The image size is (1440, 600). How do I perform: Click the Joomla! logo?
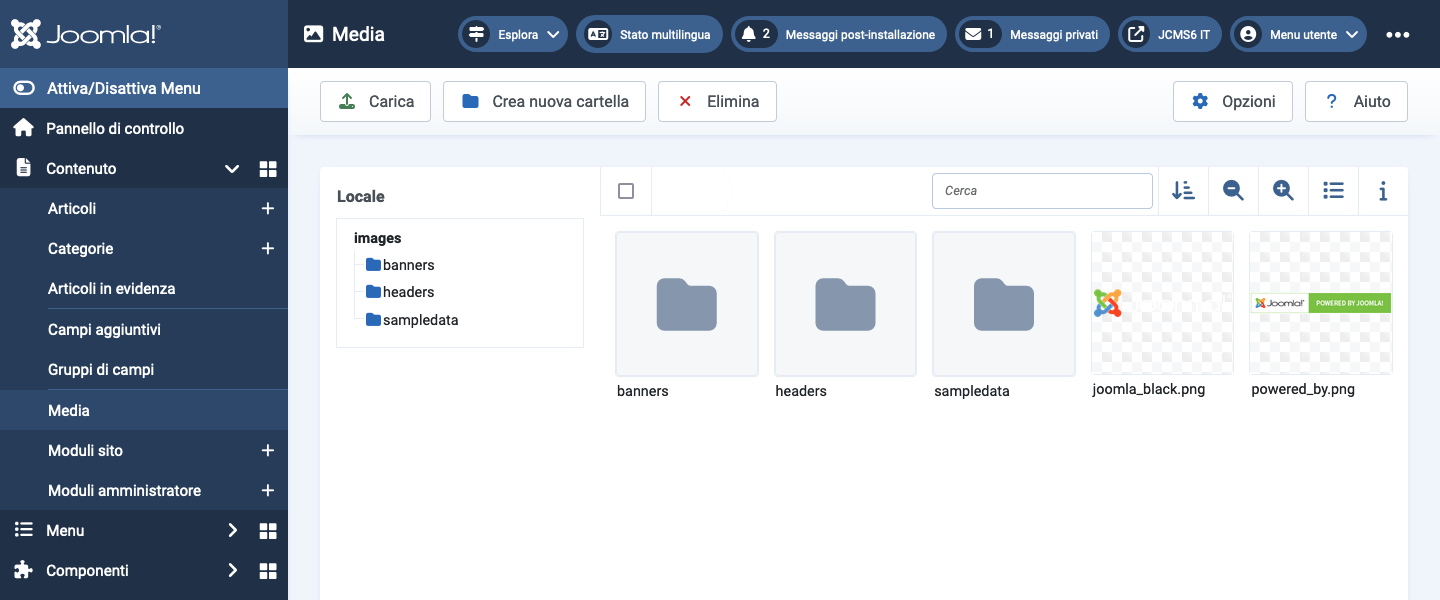pos(86,35)
